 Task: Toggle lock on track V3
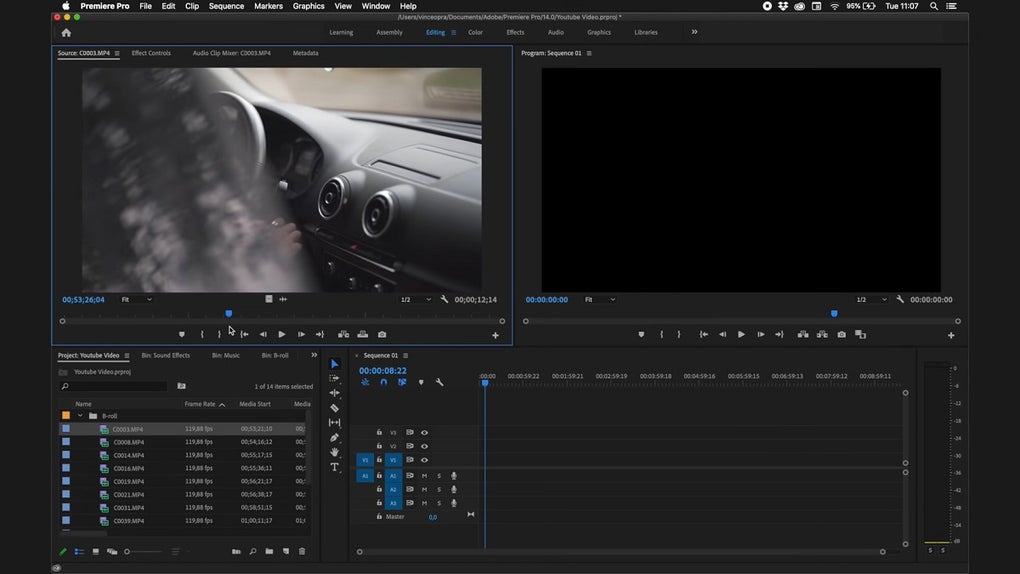coord(379,432)
